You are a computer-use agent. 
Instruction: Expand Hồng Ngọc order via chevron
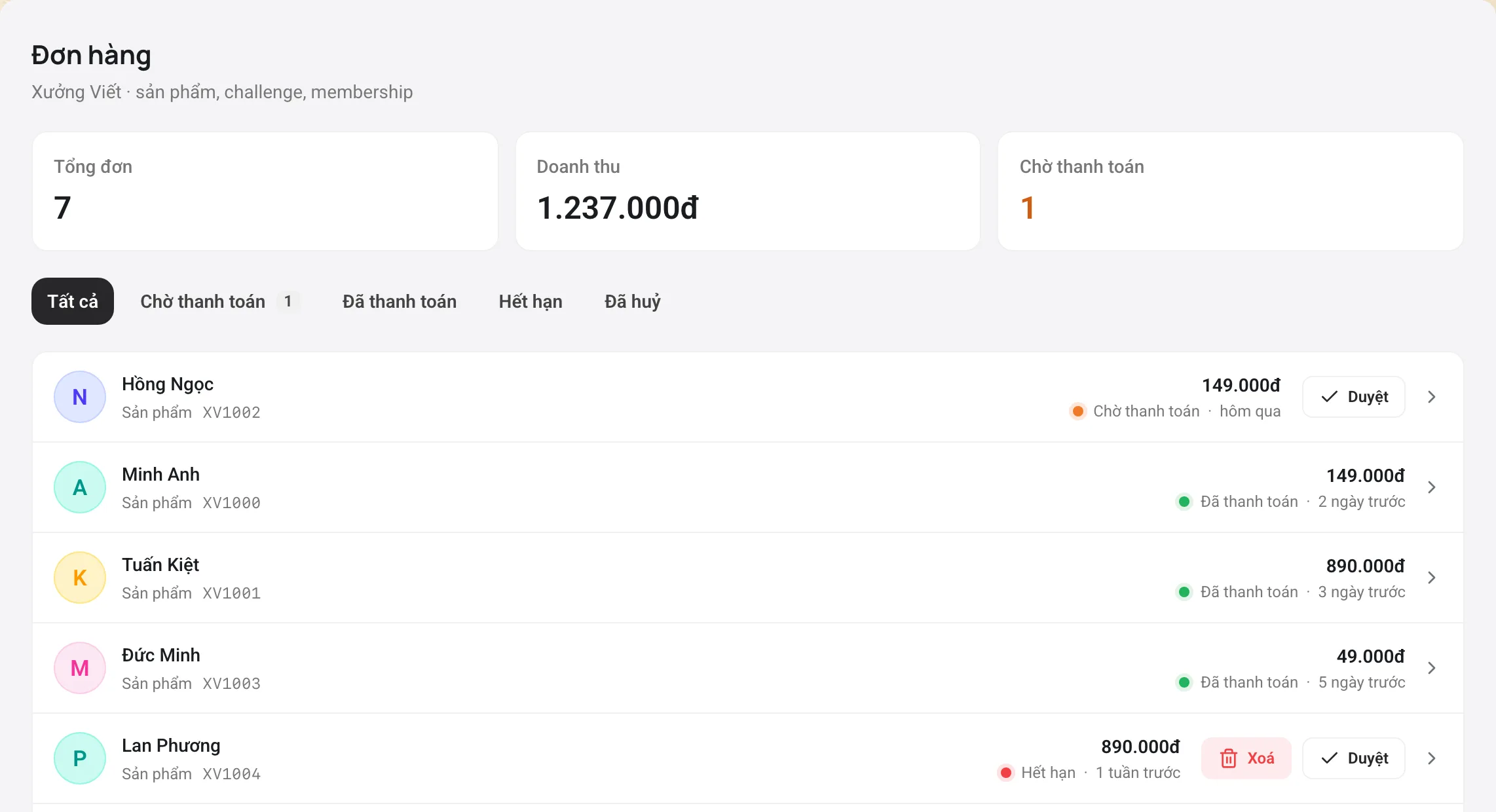pyautogui.click(x=1432, y=397)
